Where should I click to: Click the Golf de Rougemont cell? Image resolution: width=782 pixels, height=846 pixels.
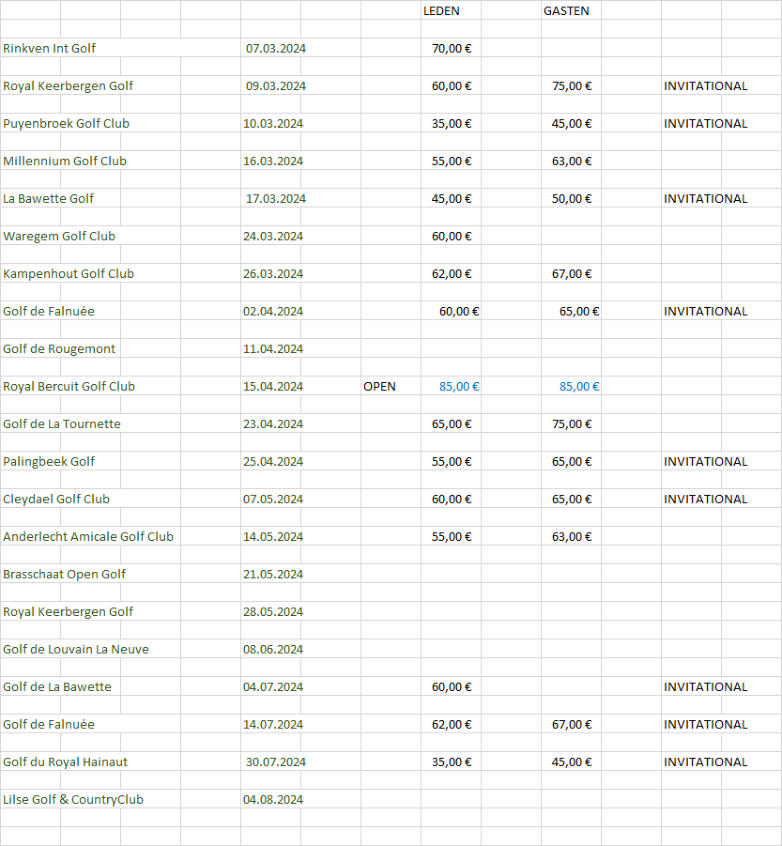click(59, 349)
